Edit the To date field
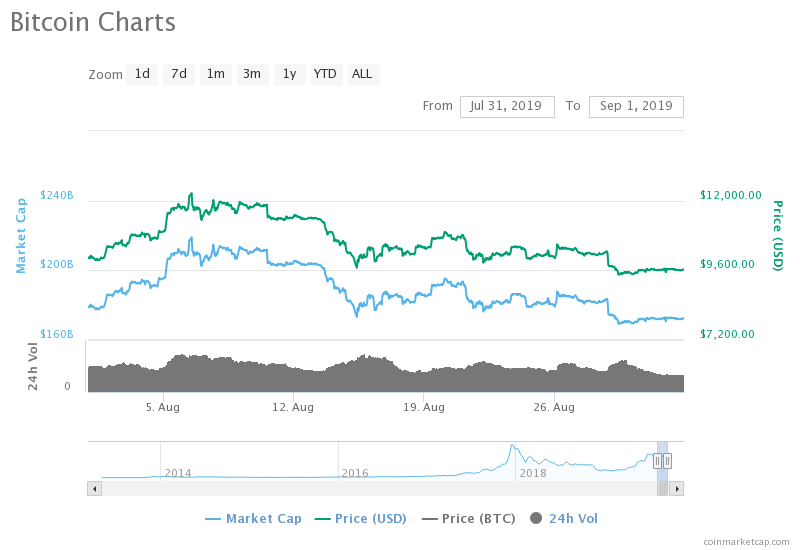Viewport: 800px width, 550px height. click(x=636, y=106)
